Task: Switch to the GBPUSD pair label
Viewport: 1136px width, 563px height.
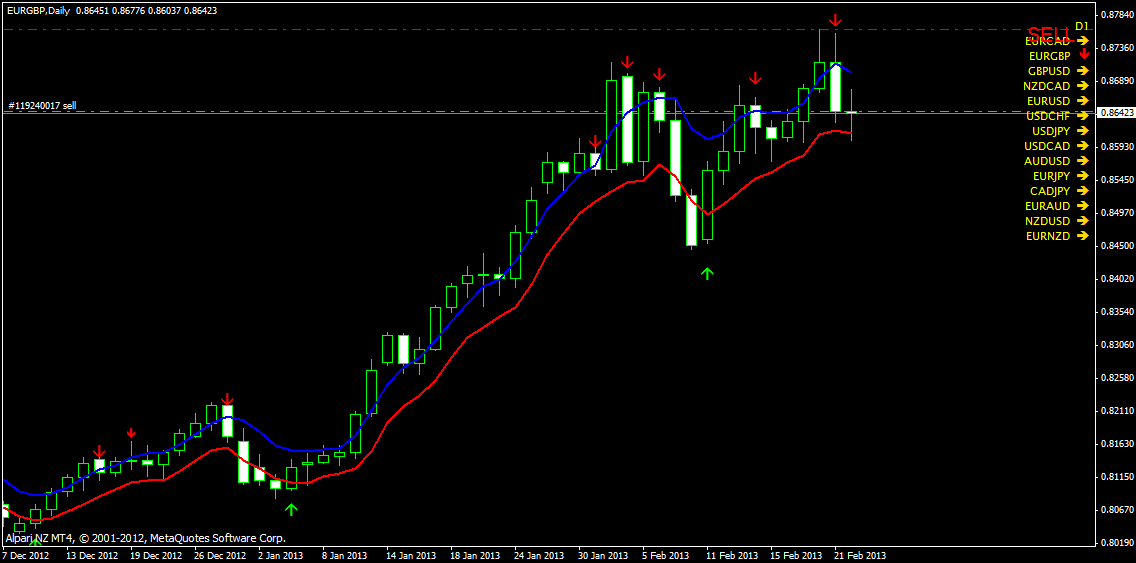Action: (1049, 71)
